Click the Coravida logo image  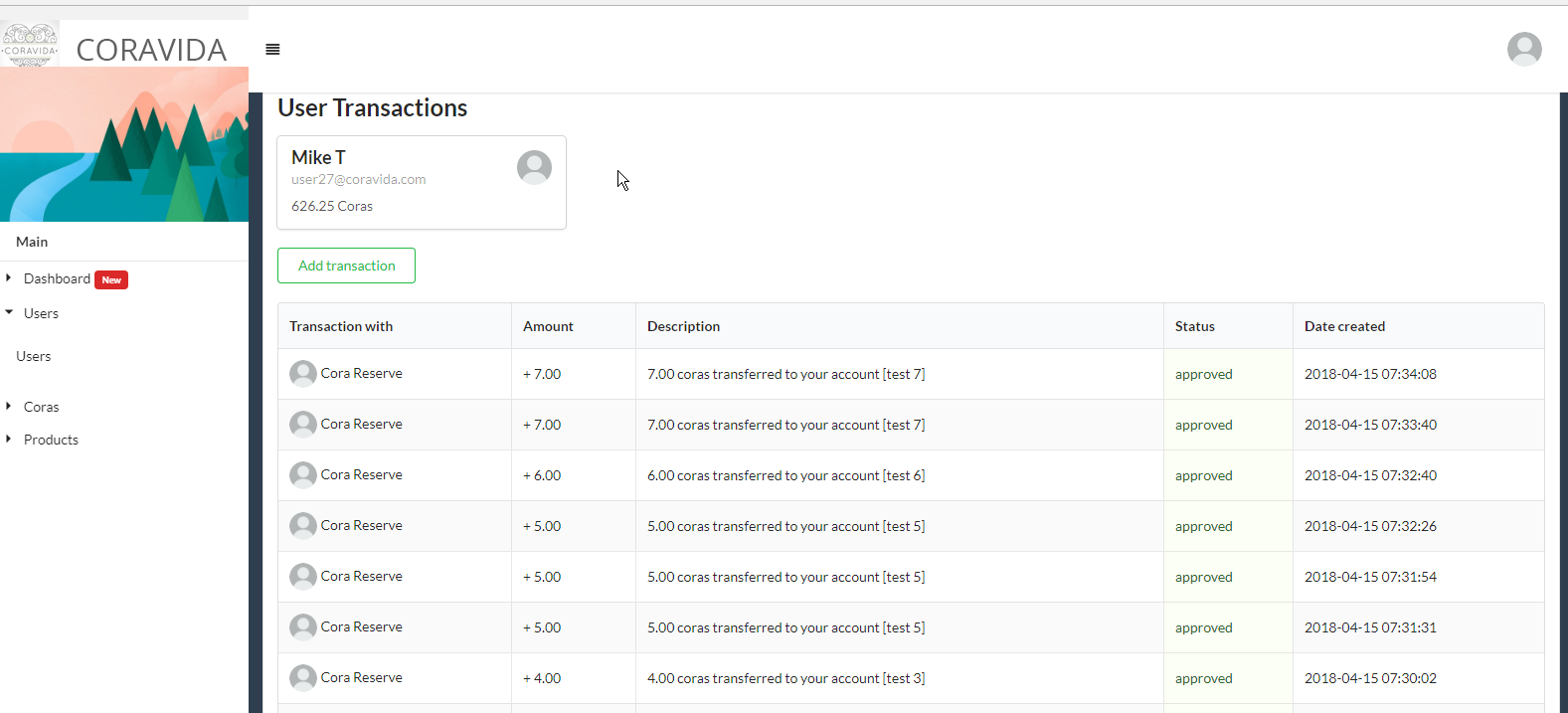(30, 46)
